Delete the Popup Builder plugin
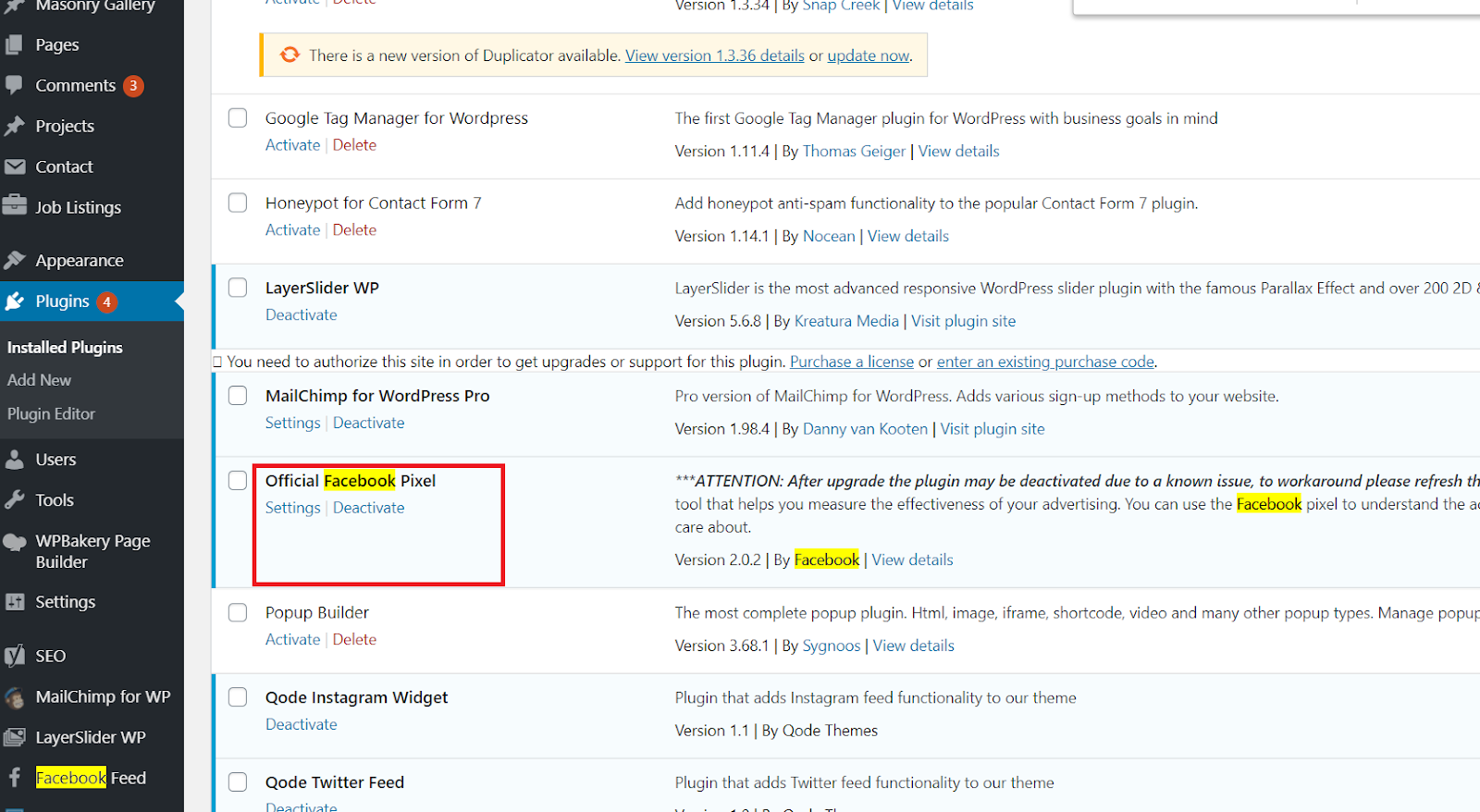 354,640
